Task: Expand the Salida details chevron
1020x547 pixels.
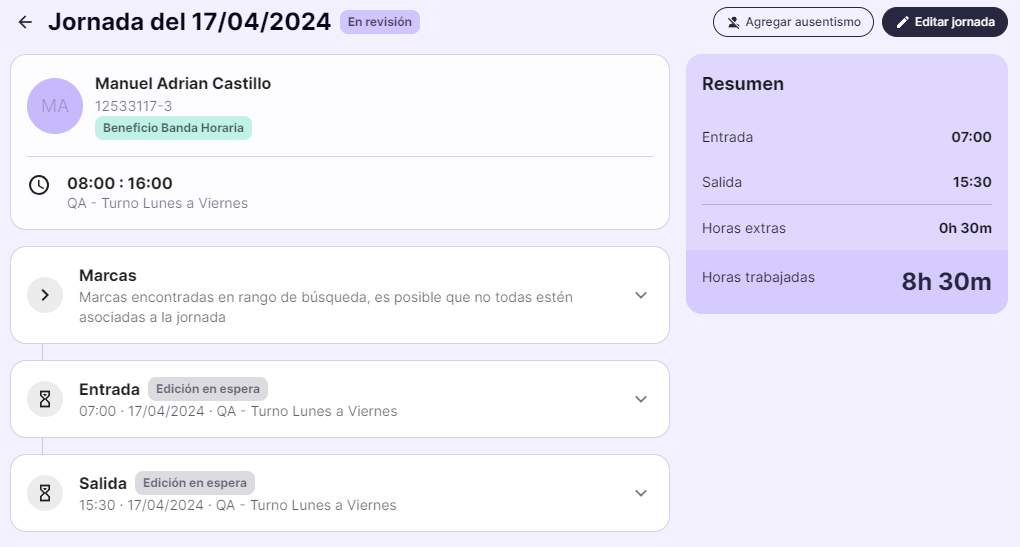Action: 641,493
